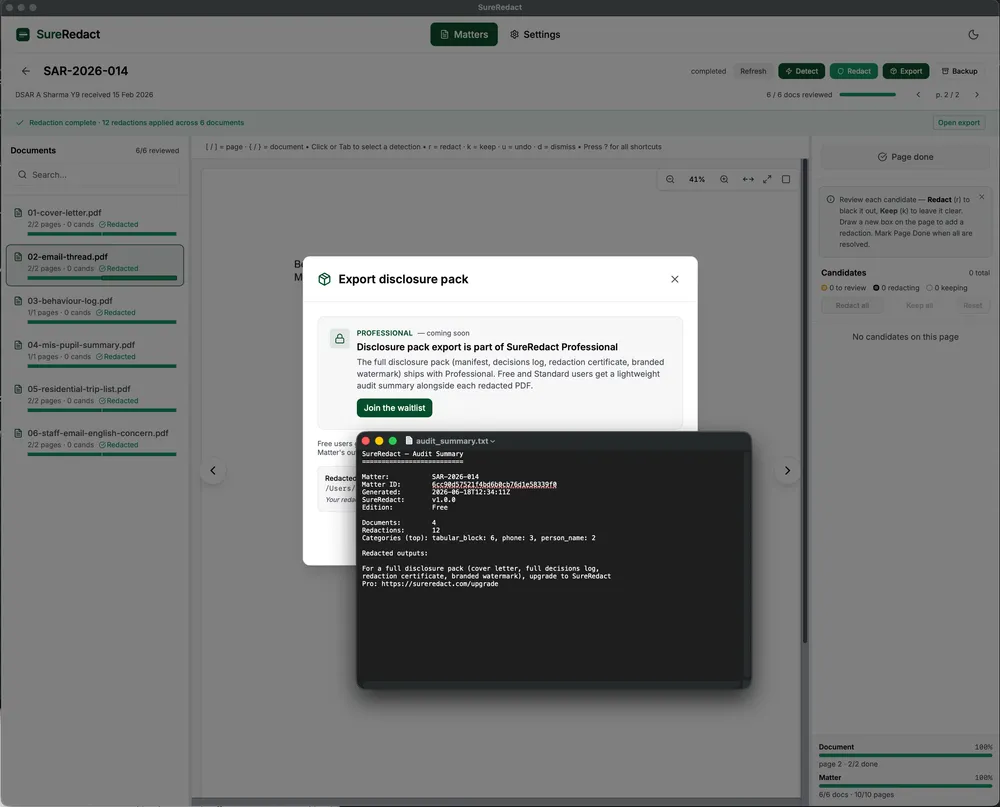Image resolution: width=1000 pixels, height=807 pixels.
Task: Click the Document progress bar
Action: click(905, 756)
